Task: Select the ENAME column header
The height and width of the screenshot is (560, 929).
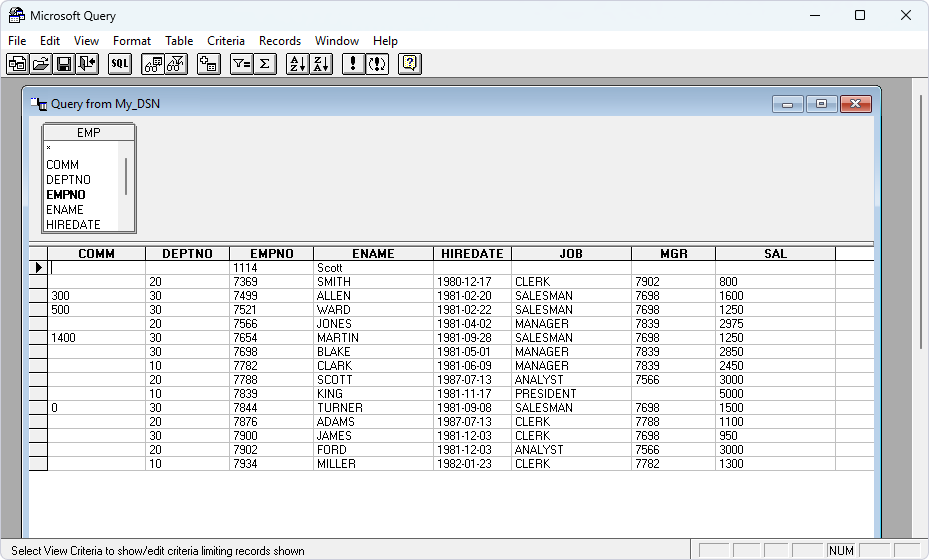Action: (x=373, y=254)
